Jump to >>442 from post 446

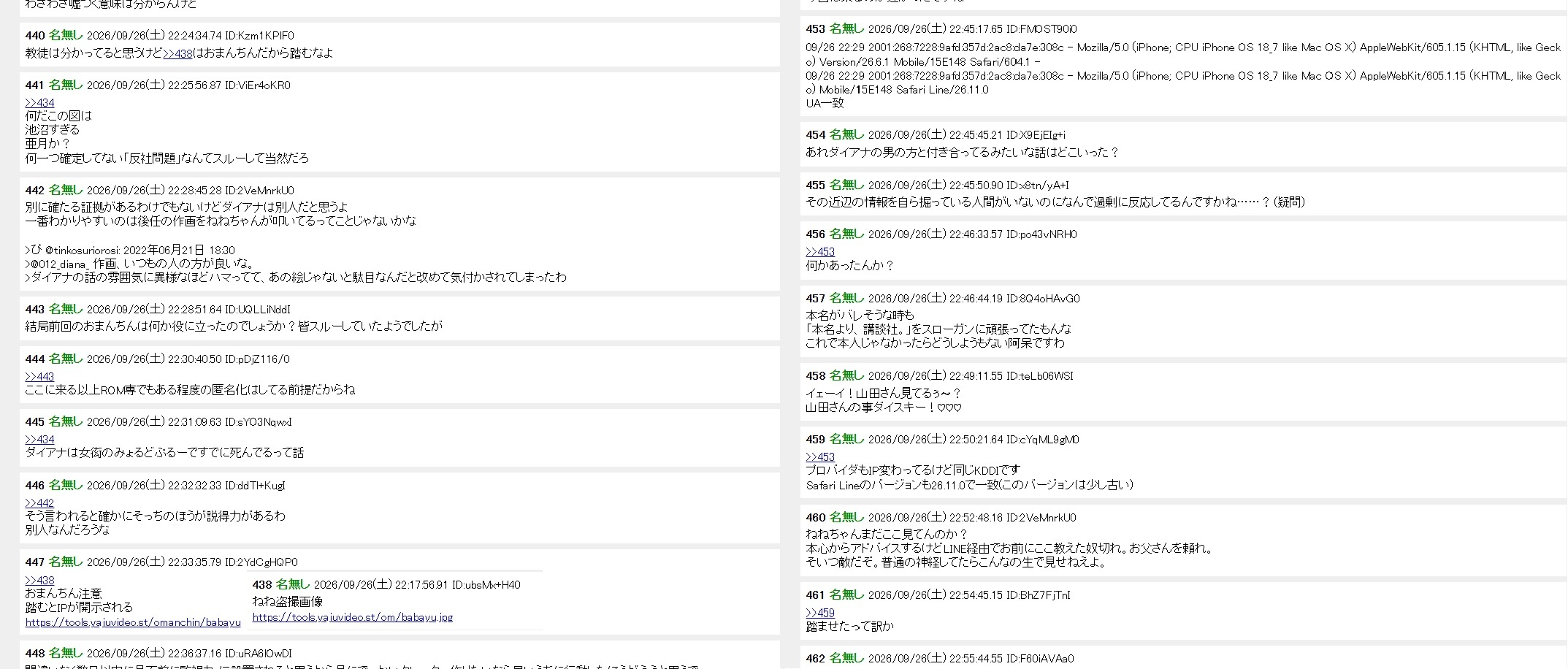point(39,503)
